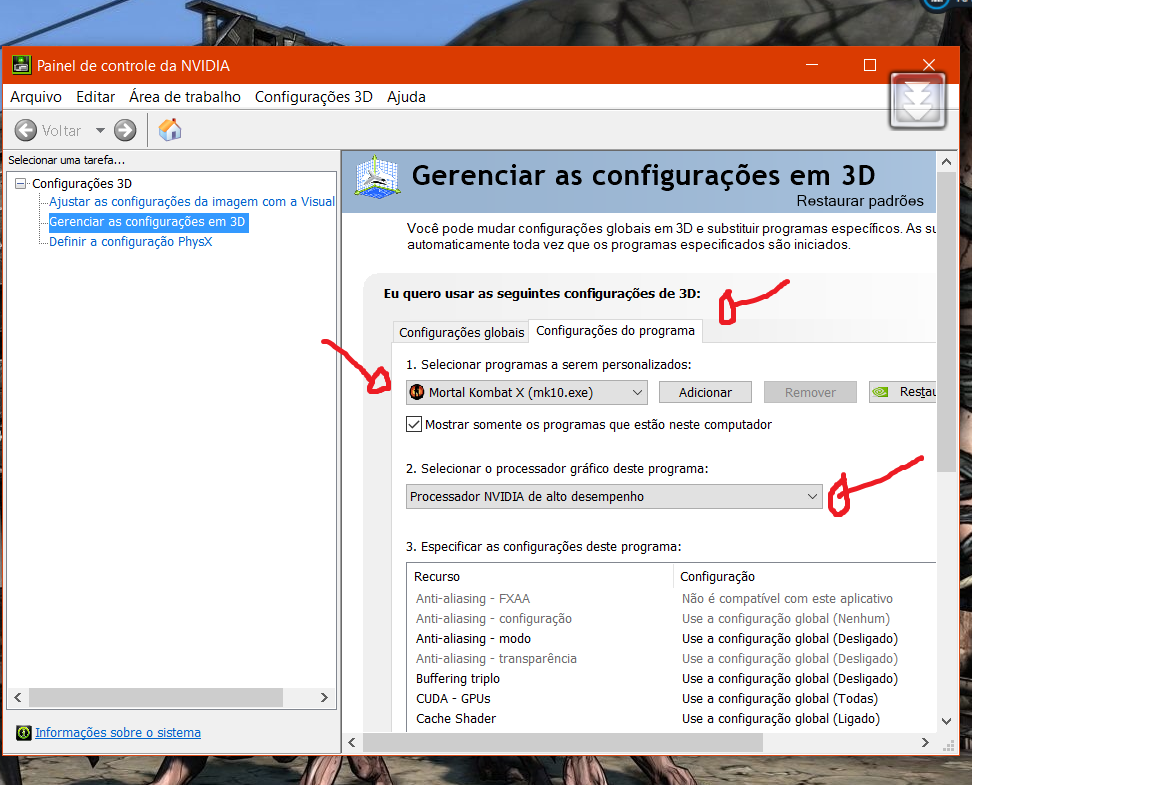Screen dimensions: 1152x785
Task: Click the Recurso column header
Action: [x=540, y=577]
